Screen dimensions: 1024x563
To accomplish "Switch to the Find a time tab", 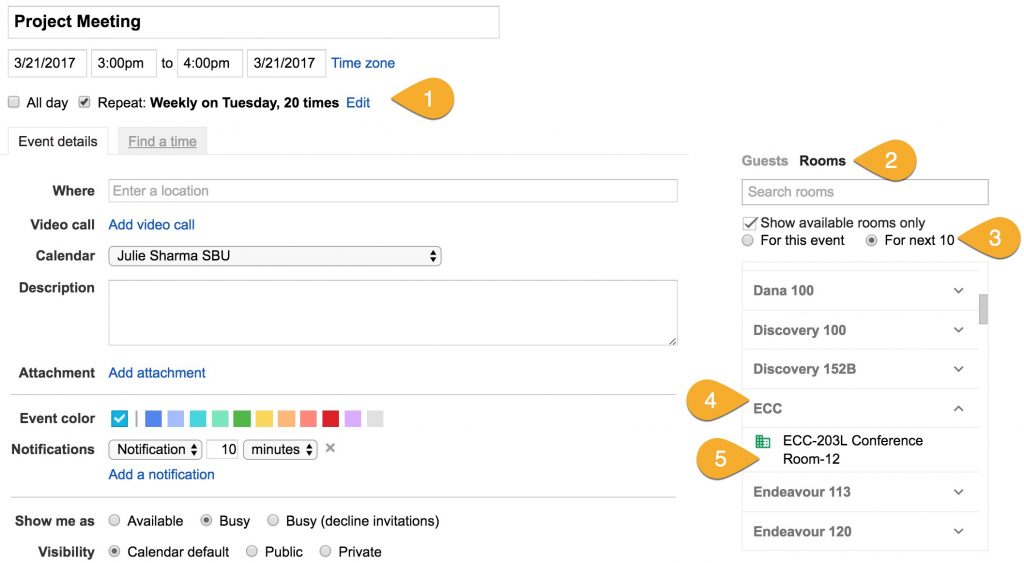I will tap(162, 142).
